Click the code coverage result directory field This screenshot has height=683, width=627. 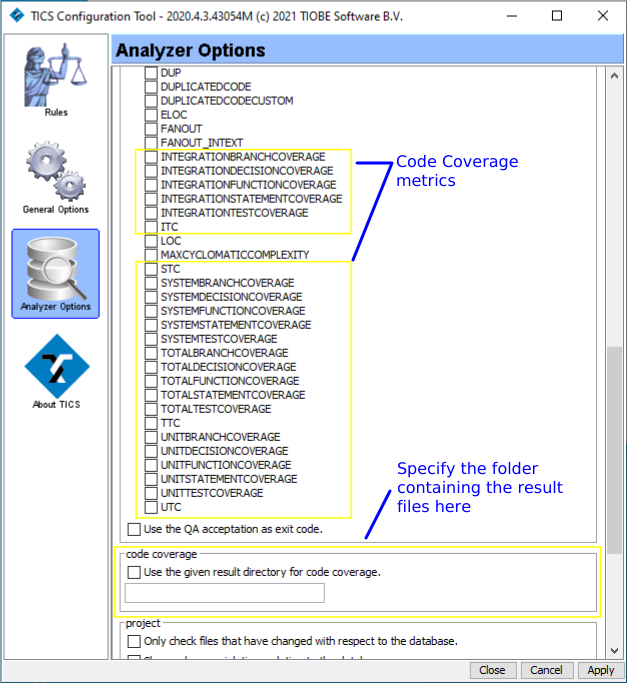coord(225,593)
